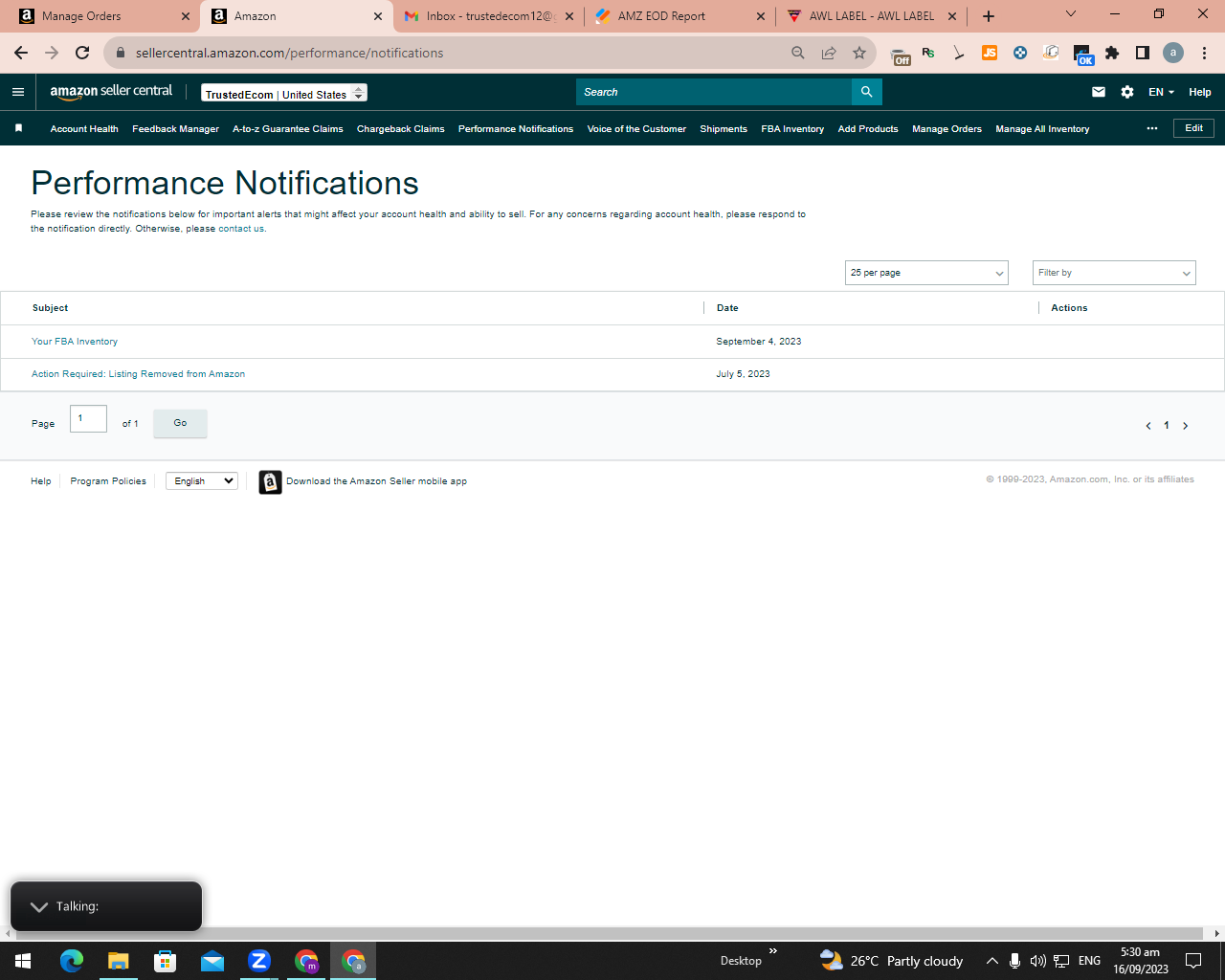
Task: Open Manage All Inventory in nav bar
Action: click(1042, 129)
